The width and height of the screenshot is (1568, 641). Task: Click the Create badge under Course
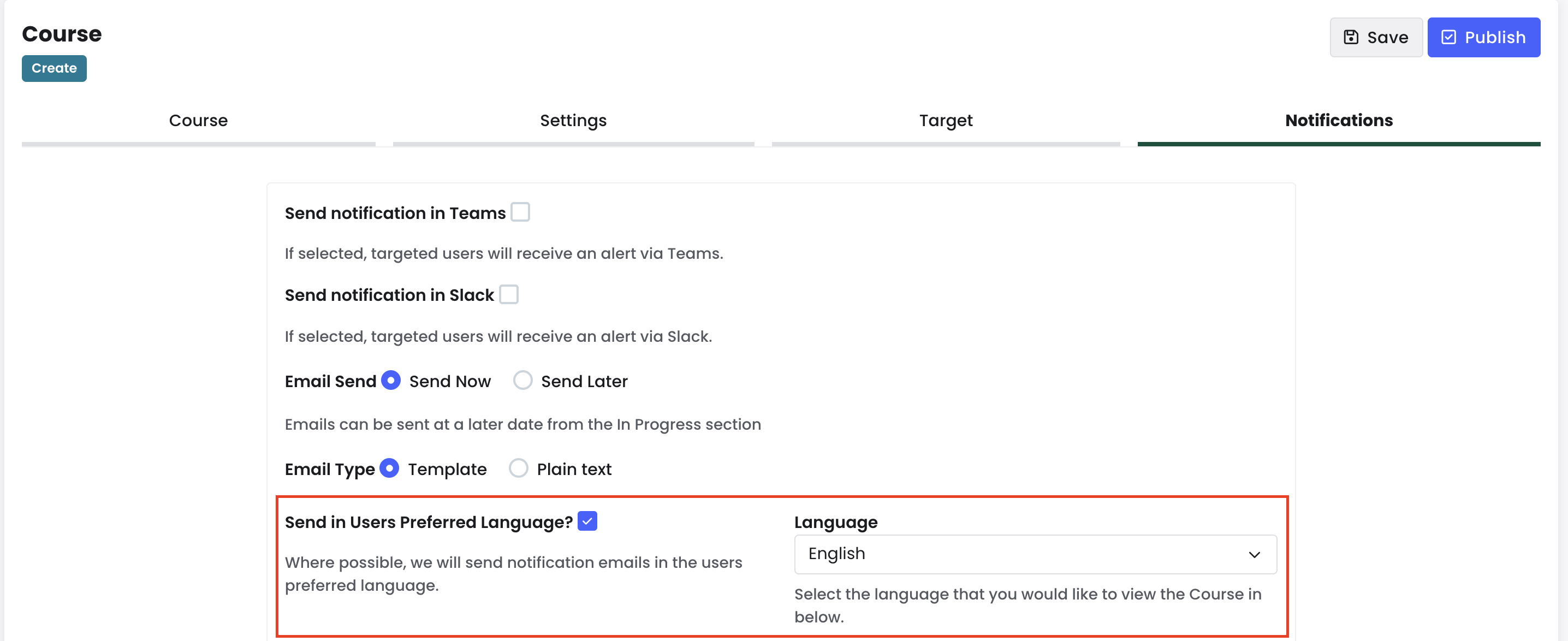tap(54, 68)
